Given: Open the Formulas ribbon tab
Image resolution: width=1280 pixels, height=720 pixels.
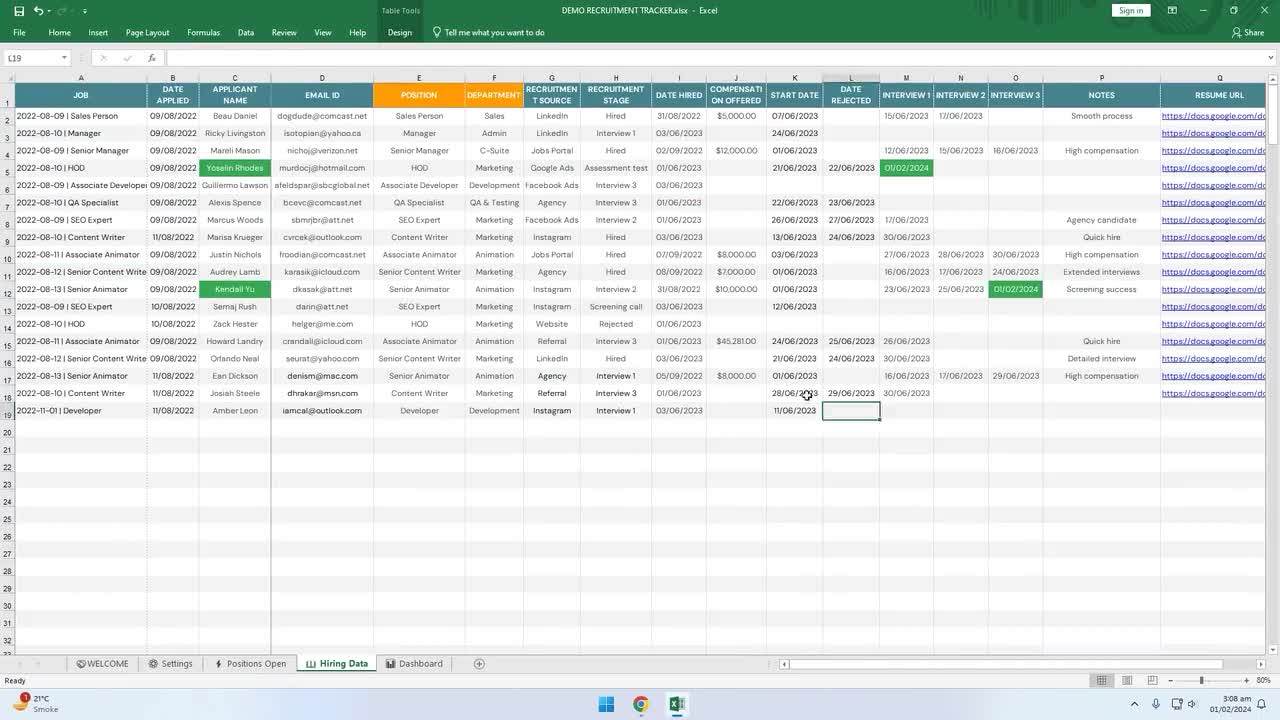Looking at the screenshot, I should pyautogui.click(x=203, y=33).
